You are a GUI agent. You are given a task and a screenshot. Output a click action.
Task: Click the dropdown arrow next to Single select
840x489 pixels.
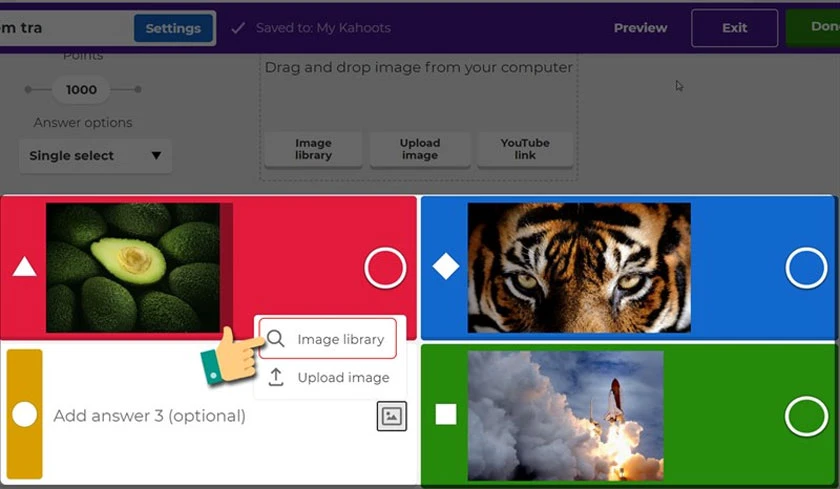click(156, 156)
